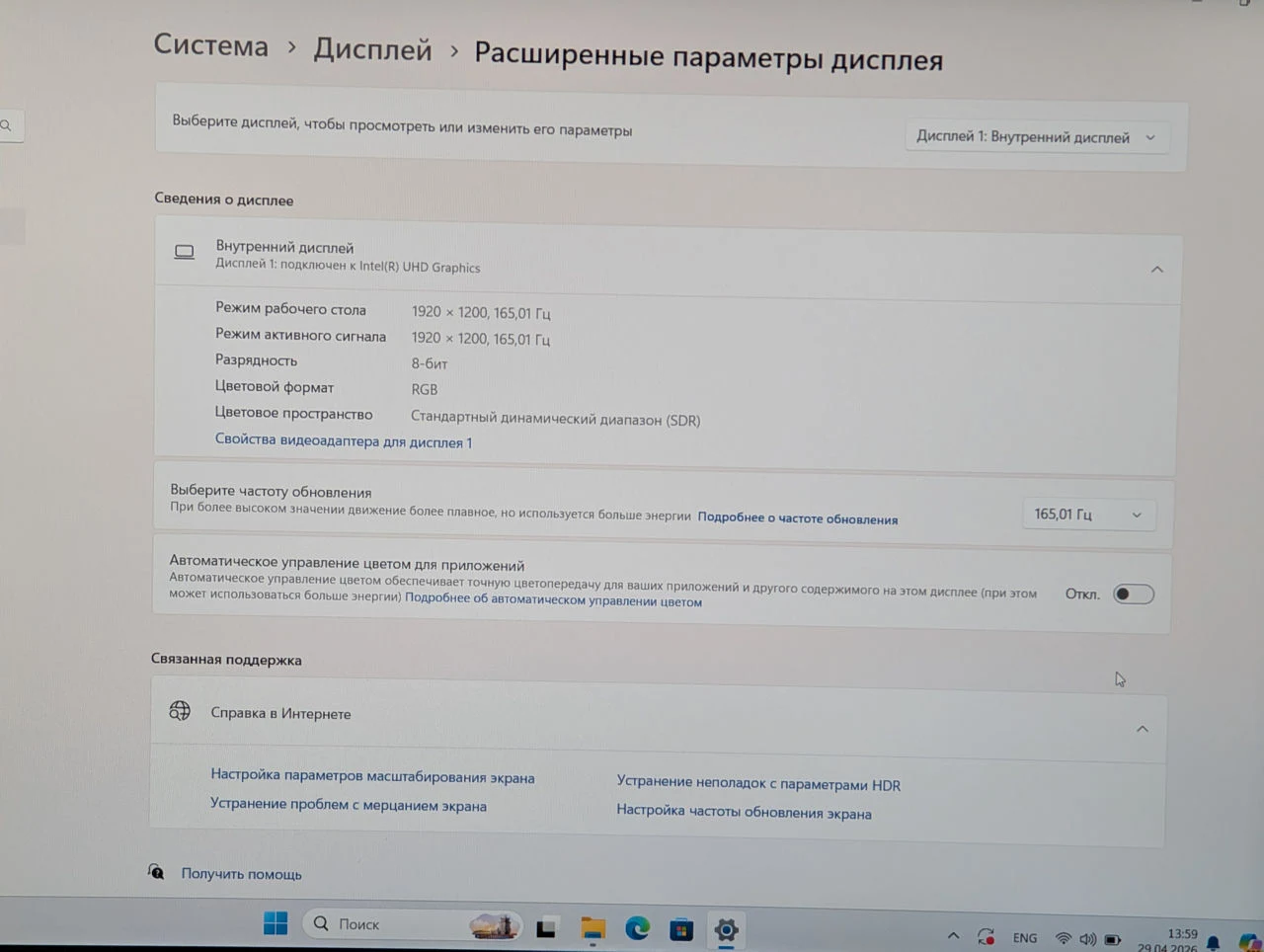Open Подробнее об автоматическом управлении цветом link
The width and height of the screenshot is (1264, 952).
coord(553,599)
